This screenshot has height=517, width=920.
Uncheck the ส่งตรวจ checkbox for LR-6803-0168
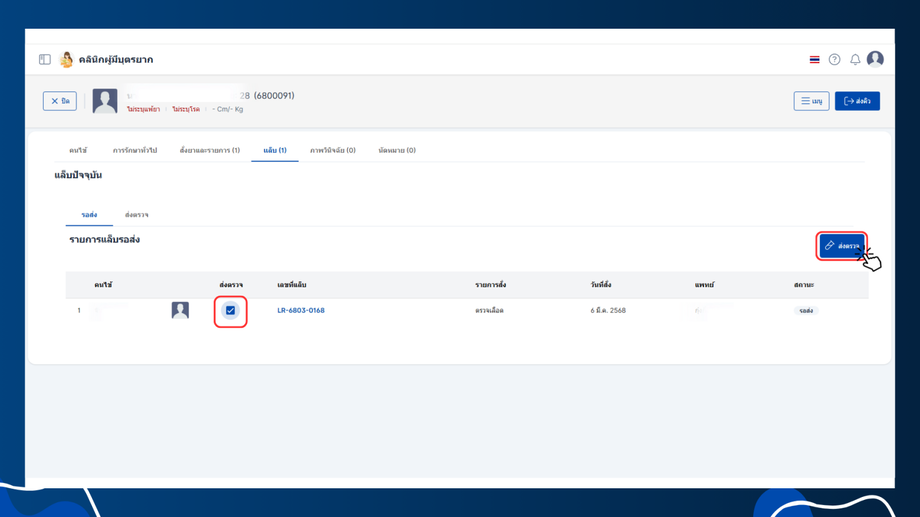(x=231, y=310)
